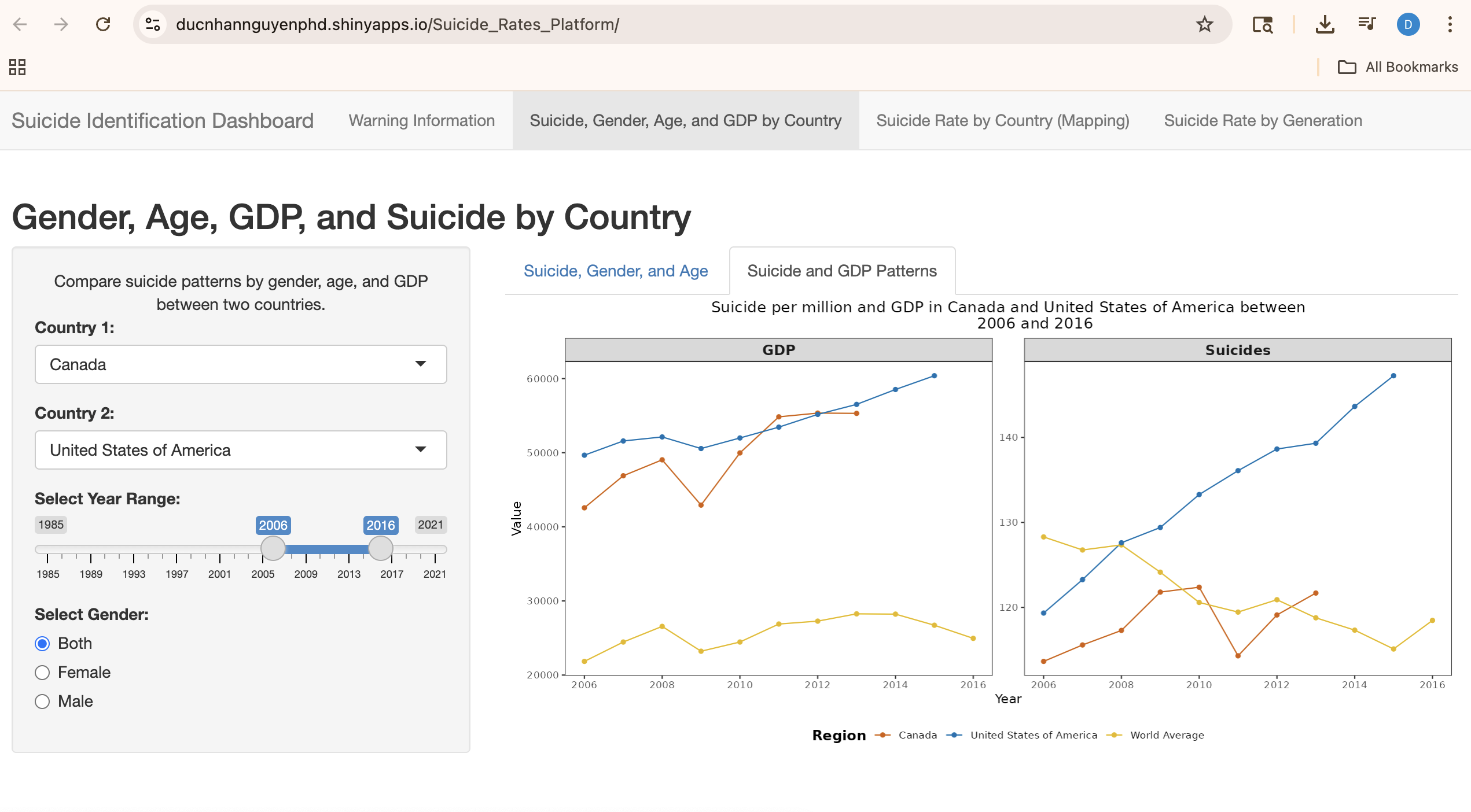This screenshot has width=1471, height=812.
Task: Open the profile avatar D
Action: 1408,24
